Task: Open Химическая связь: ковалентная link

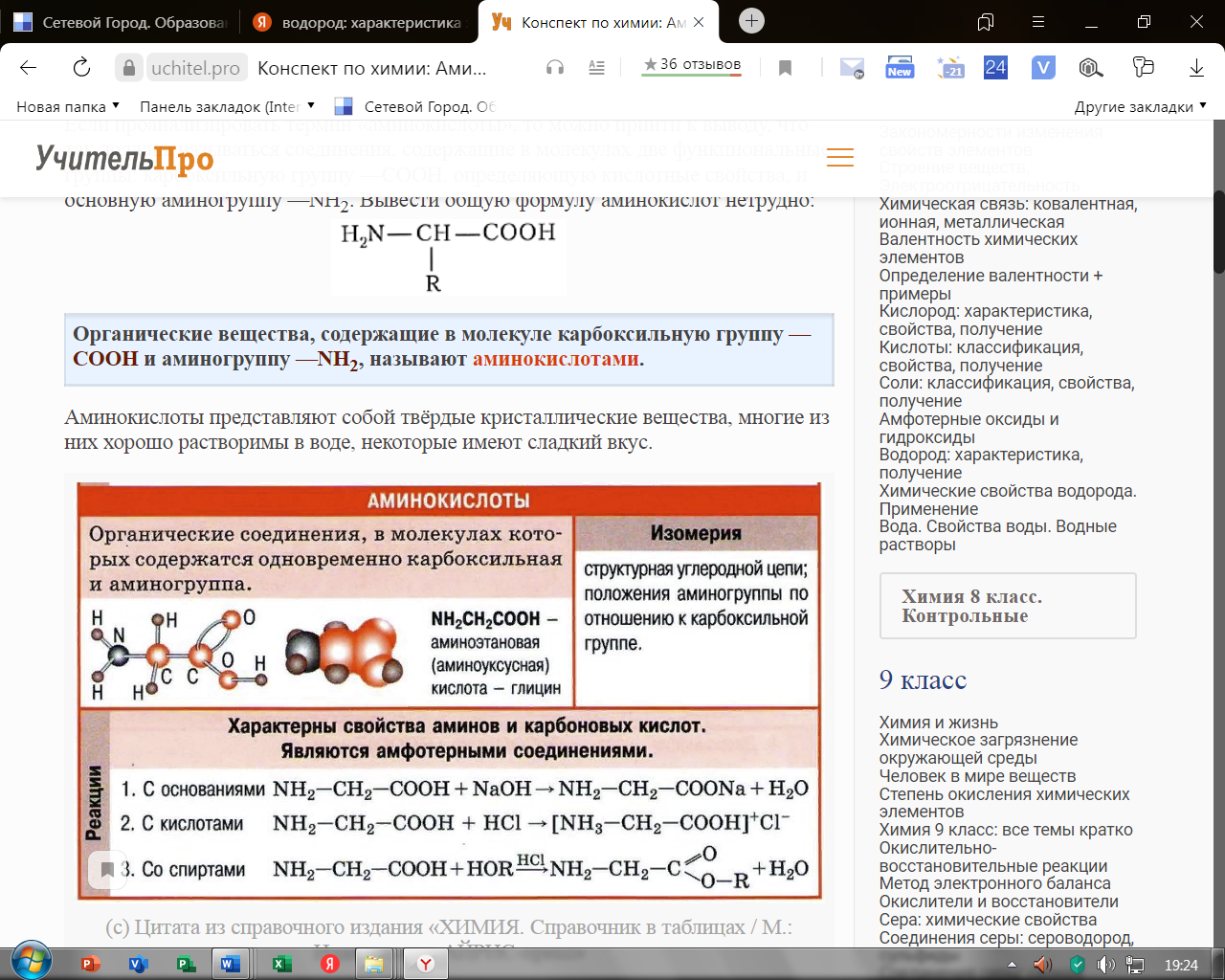Action: [1008, 212]
